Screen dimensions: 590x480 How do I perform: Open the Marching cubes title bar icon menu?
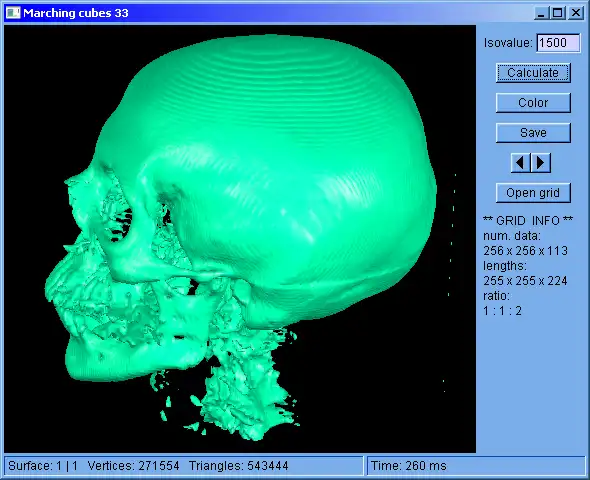coord(13,13)
